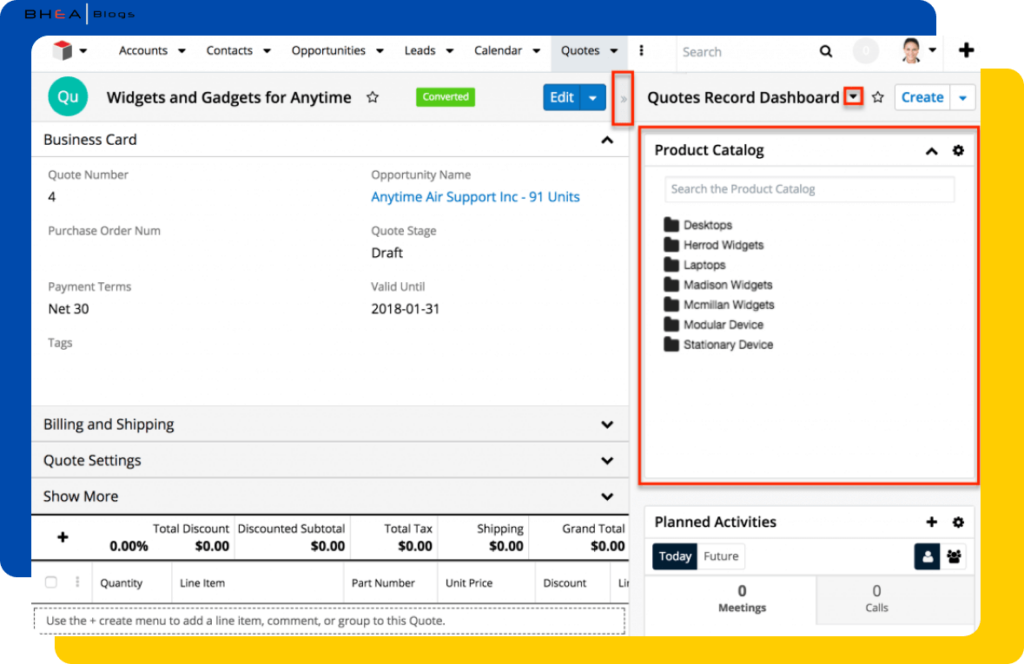Image resolution: width=1024 pixels, height=664 pixels.
Task: Open the Quotes module tab
Action: click(x=580, y=50)
